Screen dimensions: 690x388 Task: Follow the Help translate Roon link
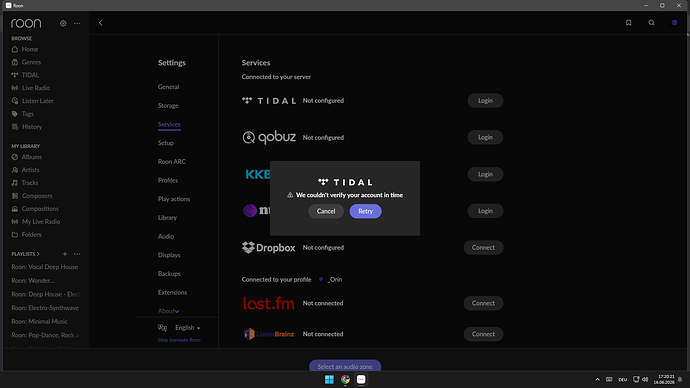[x=179, y=340]
